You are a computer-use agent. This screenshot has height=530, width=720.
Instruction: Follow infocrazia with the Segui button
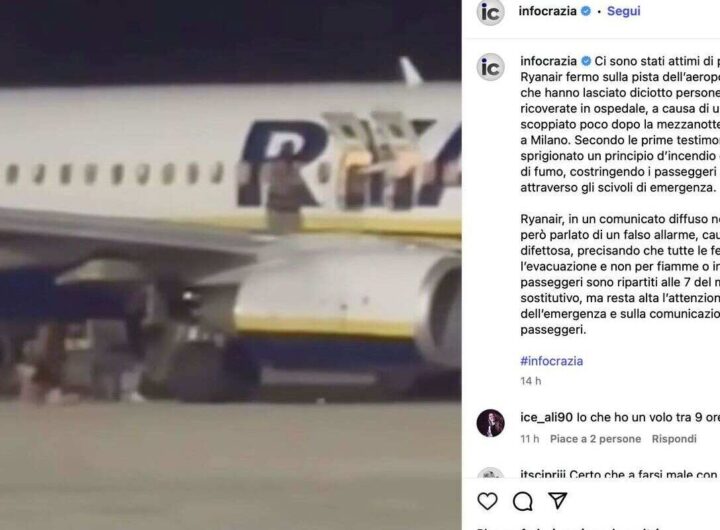(624, 11)
